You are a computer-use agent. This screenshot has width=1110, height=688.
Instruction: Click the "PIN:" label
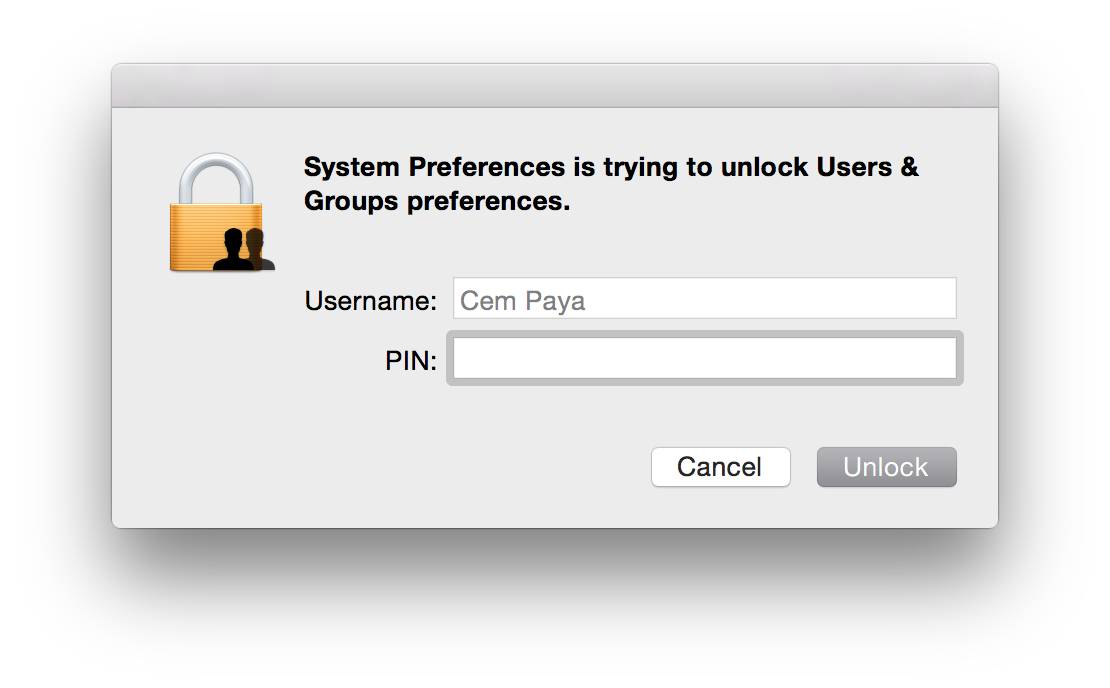pos(411,361)
